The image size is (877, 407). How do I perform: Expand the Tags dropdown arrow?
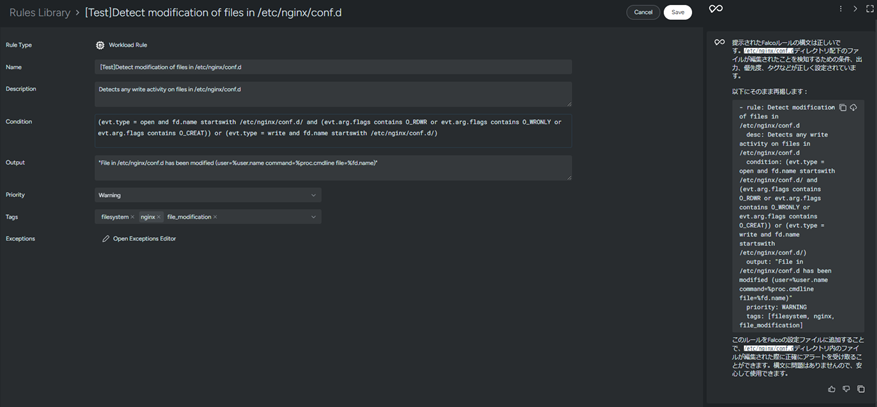pos(313,217)
